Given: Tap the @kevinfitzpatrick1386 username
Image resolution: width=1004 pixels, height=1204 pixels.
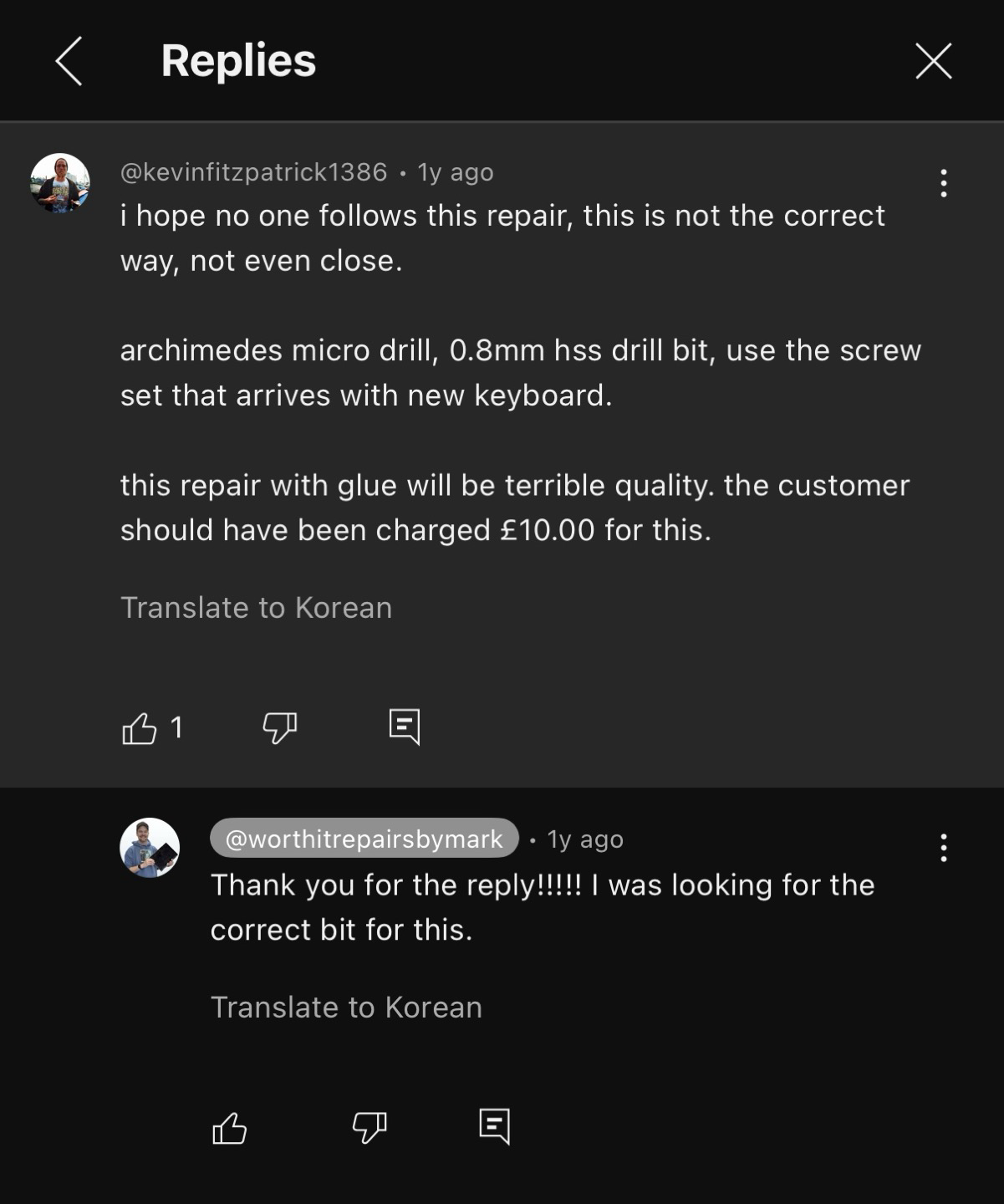Looking at the screenshot, I should point(254,172).
